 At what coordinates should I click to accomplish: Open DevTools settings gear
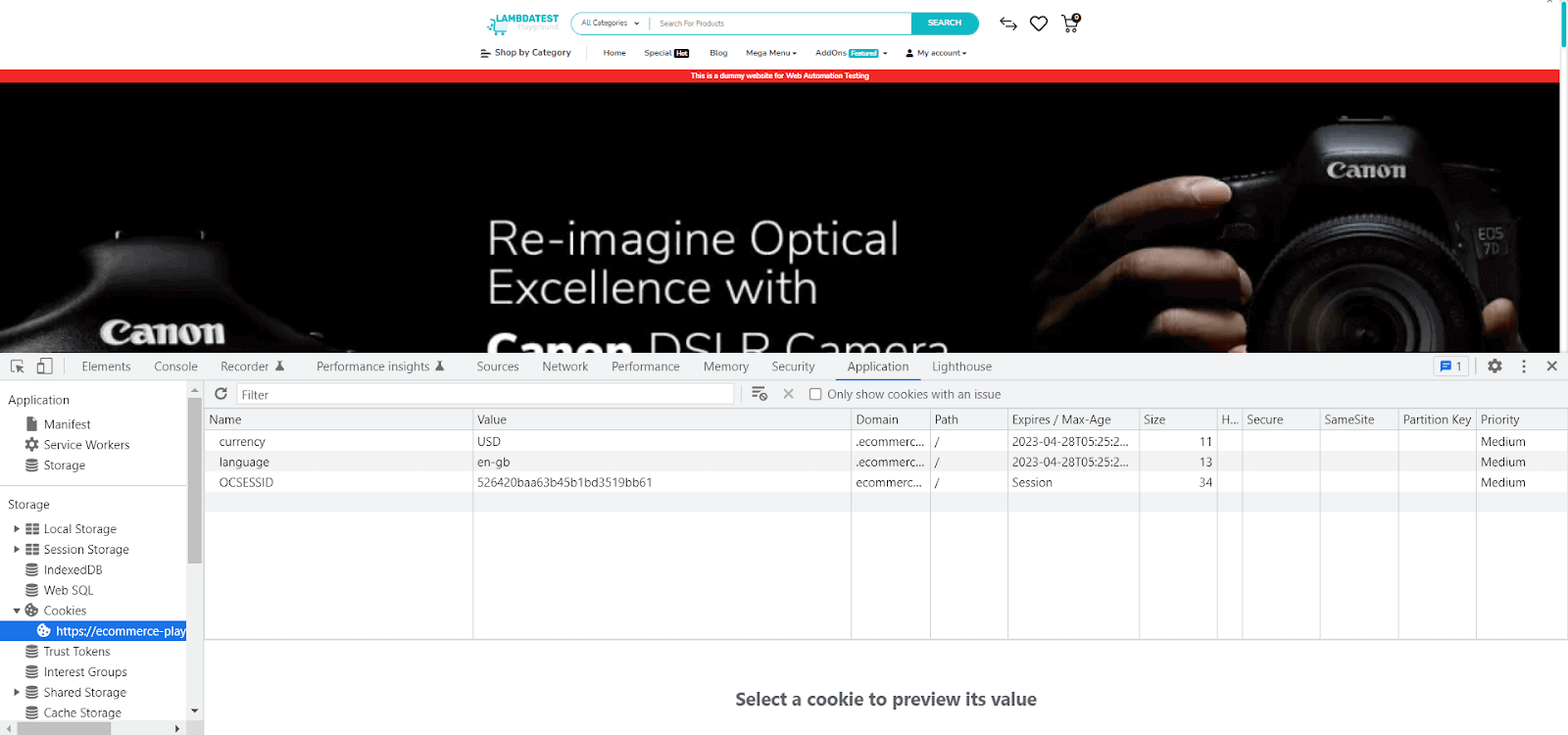[x=1494, y=366]
